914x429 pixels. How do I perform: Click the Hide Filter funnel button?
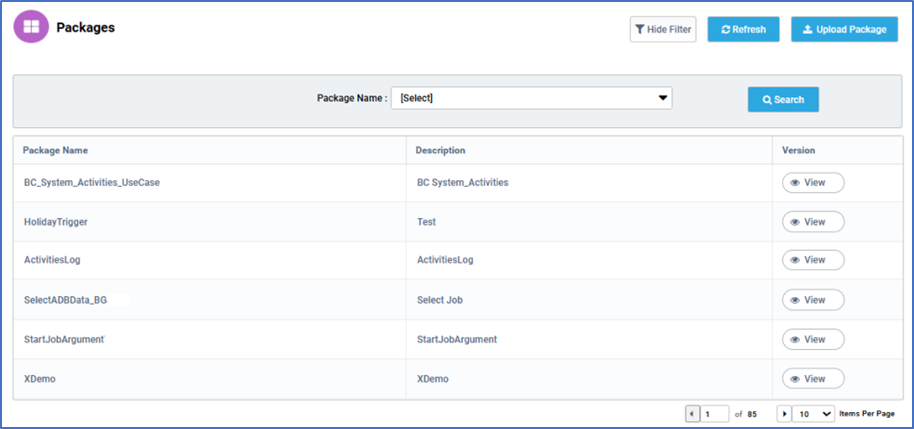click(x=663, y=29)
